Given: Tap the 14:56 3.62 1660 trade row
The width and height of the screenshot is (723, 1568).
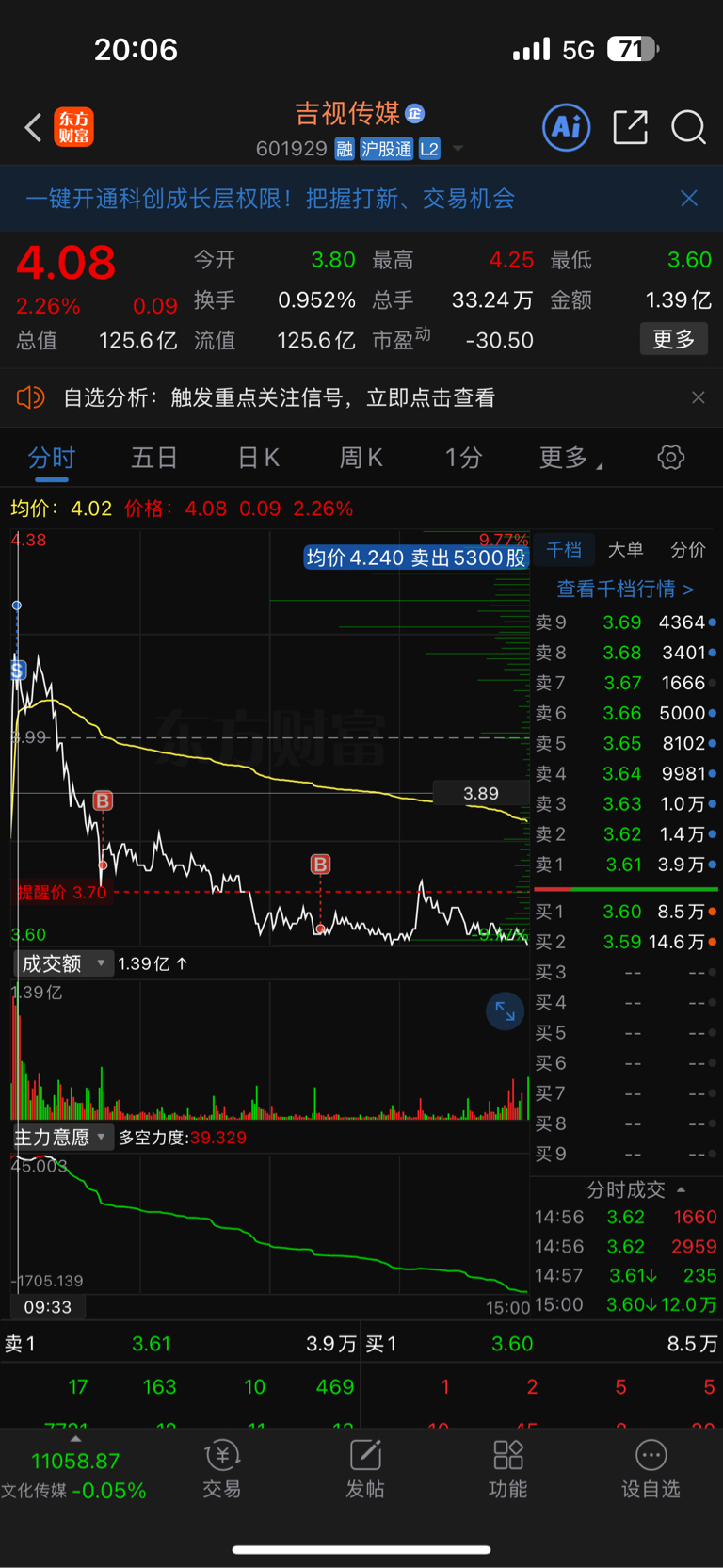Looking at the screenshot, I should 626,1217.
